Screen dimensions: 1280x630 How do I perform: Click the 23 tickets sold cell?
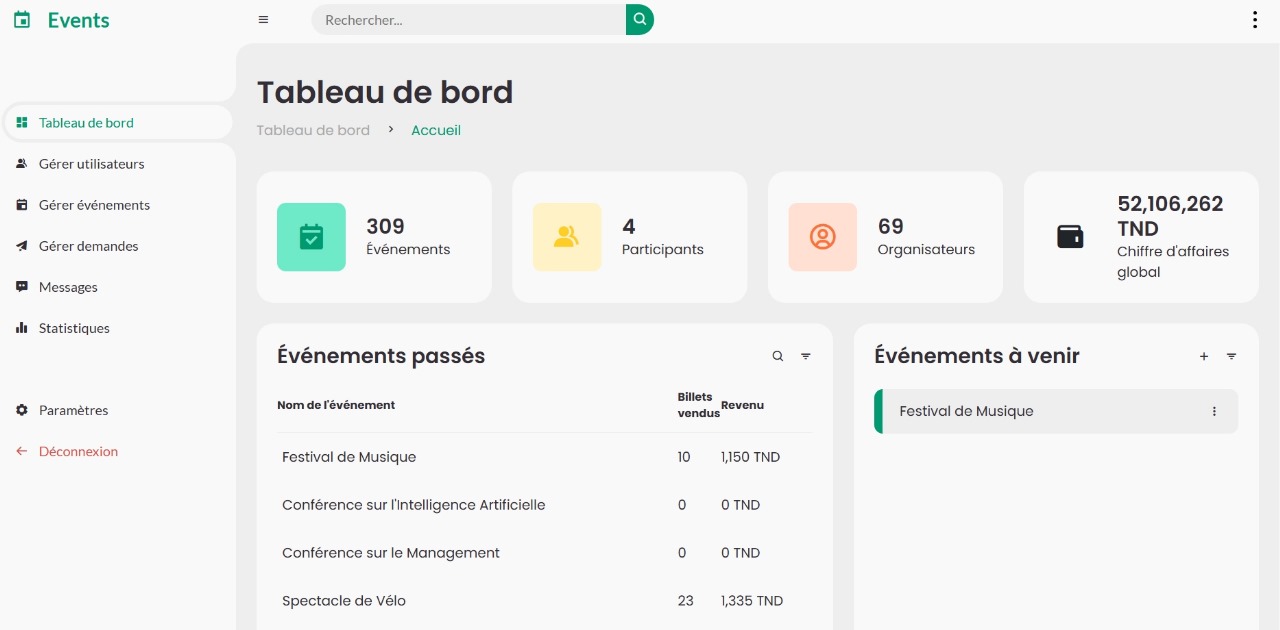coord(685,601)
